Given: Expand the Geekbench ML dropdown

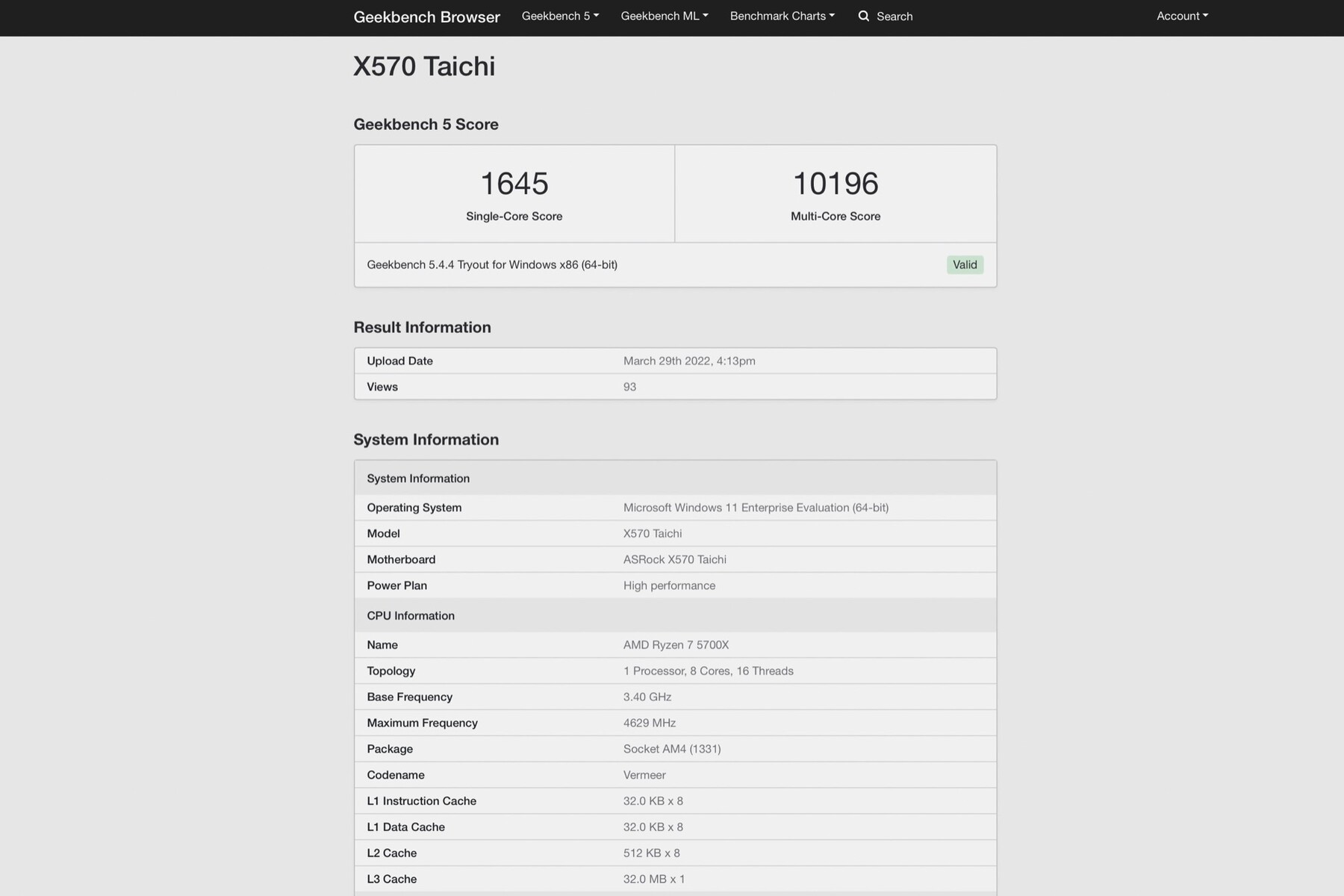Looking at the screenshot, I should (665, 16).
